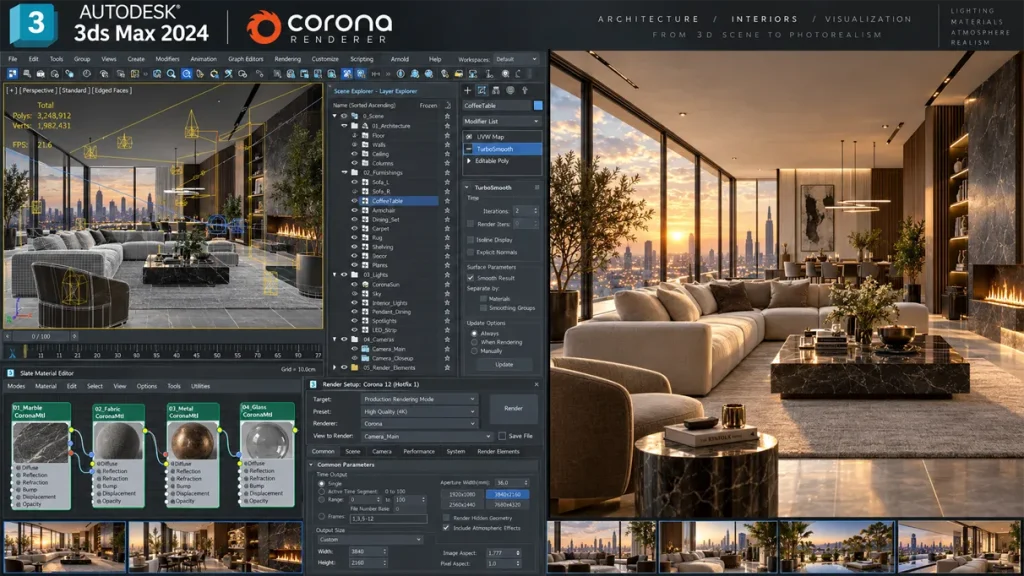1024x576 pixels.
Task: Open the Rendering menu
Action: [287, 59]
